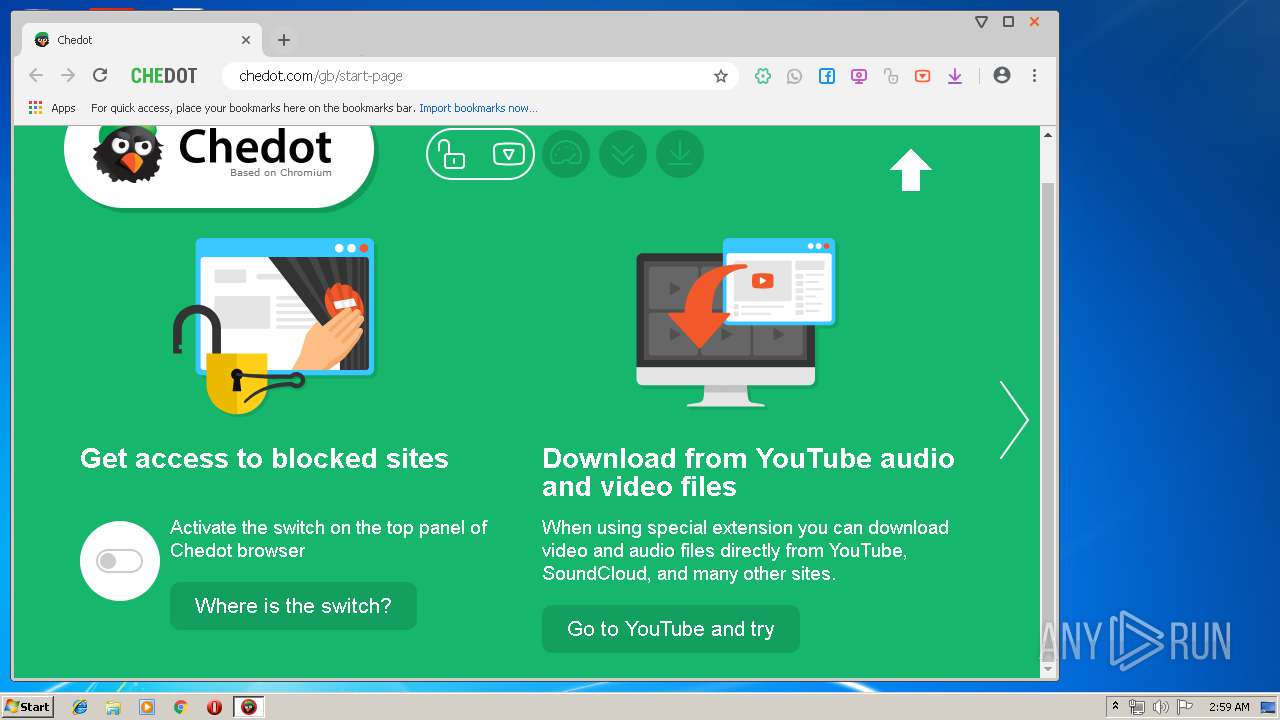Image resolution: width=1280 pixels, height=720 pixels.
Task: Open the WhatsApp extension icon
Action: click(795, 76)
